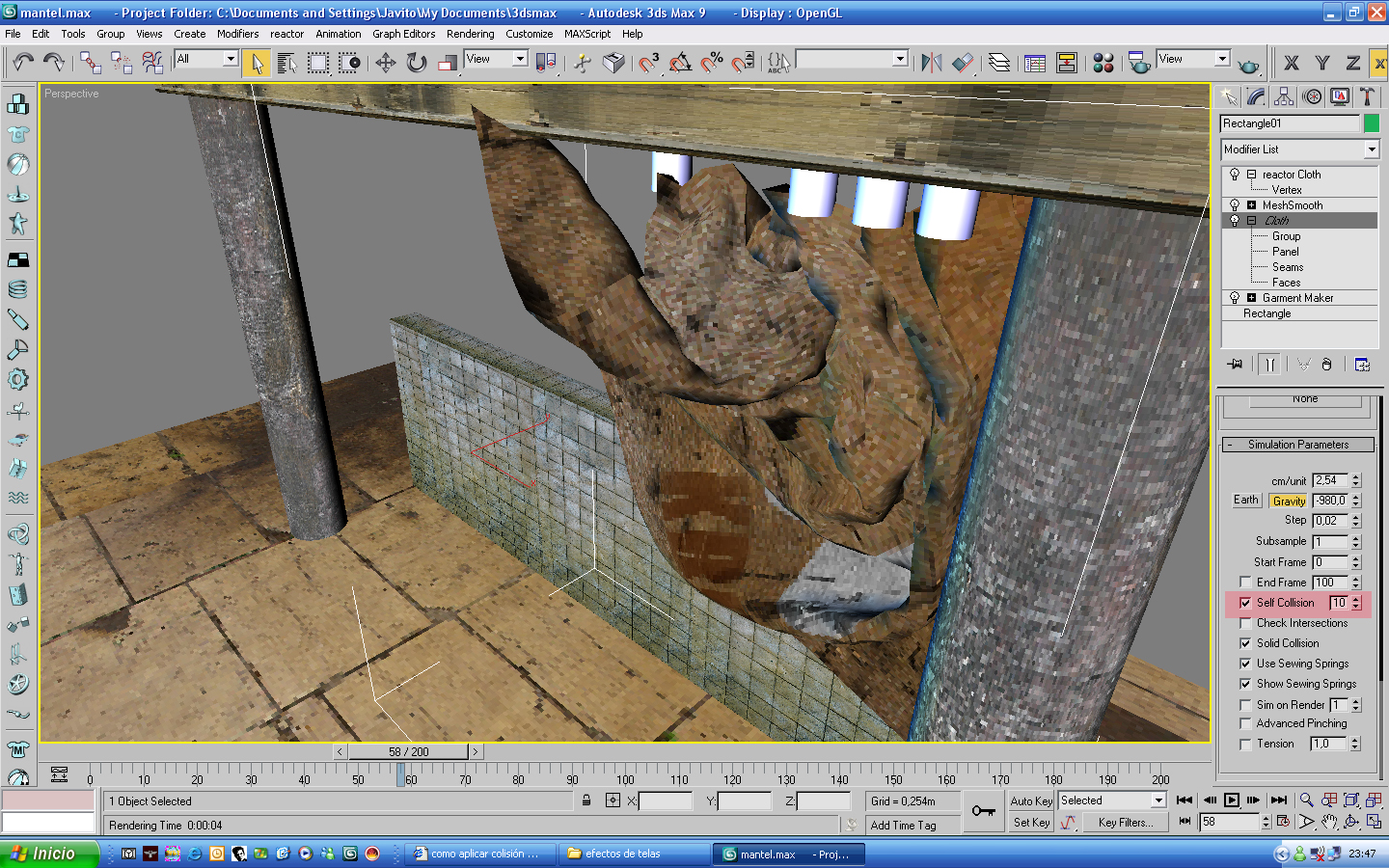1389x868 pixels.
Task: Click the Redo arrow in main toolbar
Action: coord(54,63)
